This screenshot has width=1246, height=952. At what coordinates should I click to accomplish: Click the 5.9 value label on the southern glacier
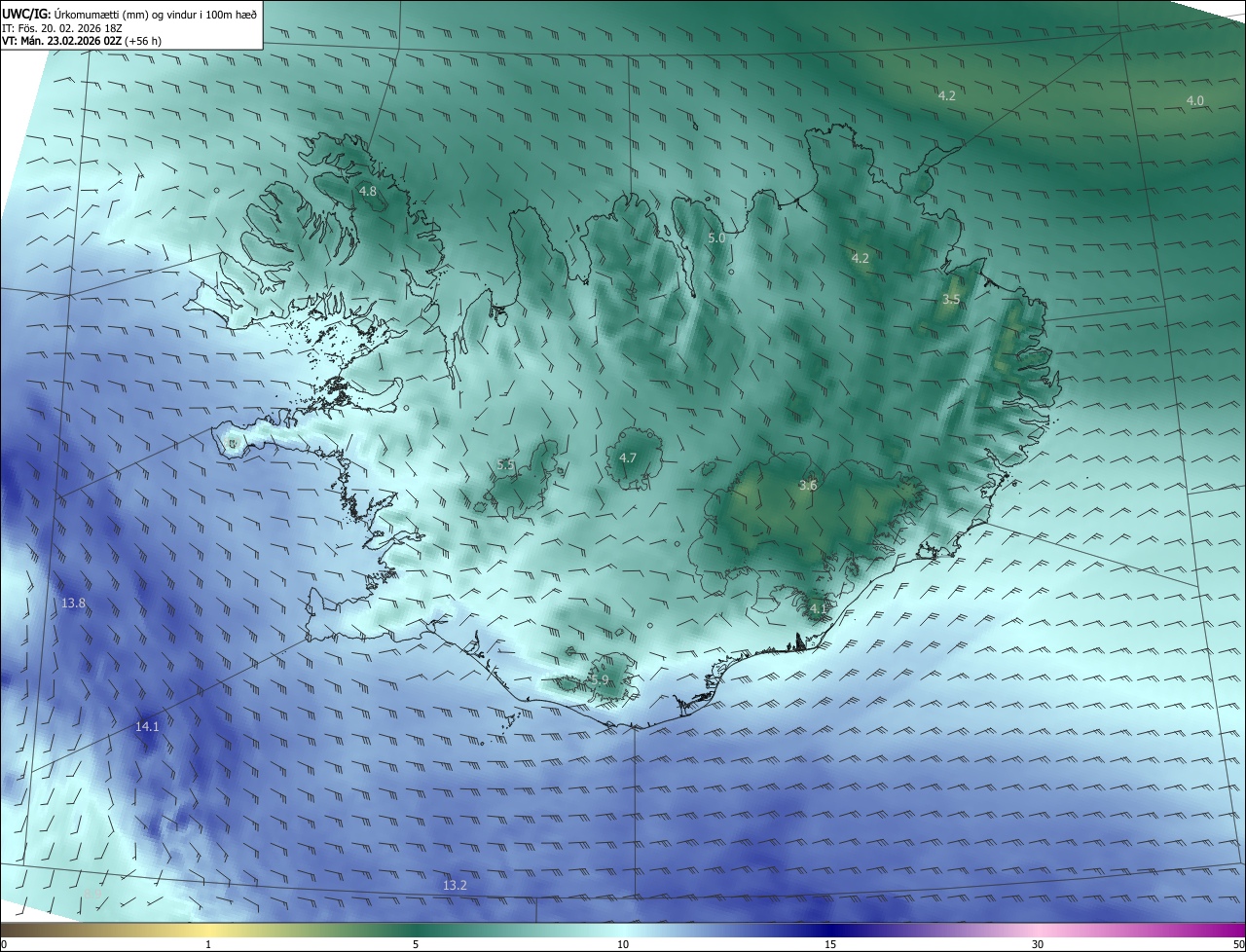(600, 679)
